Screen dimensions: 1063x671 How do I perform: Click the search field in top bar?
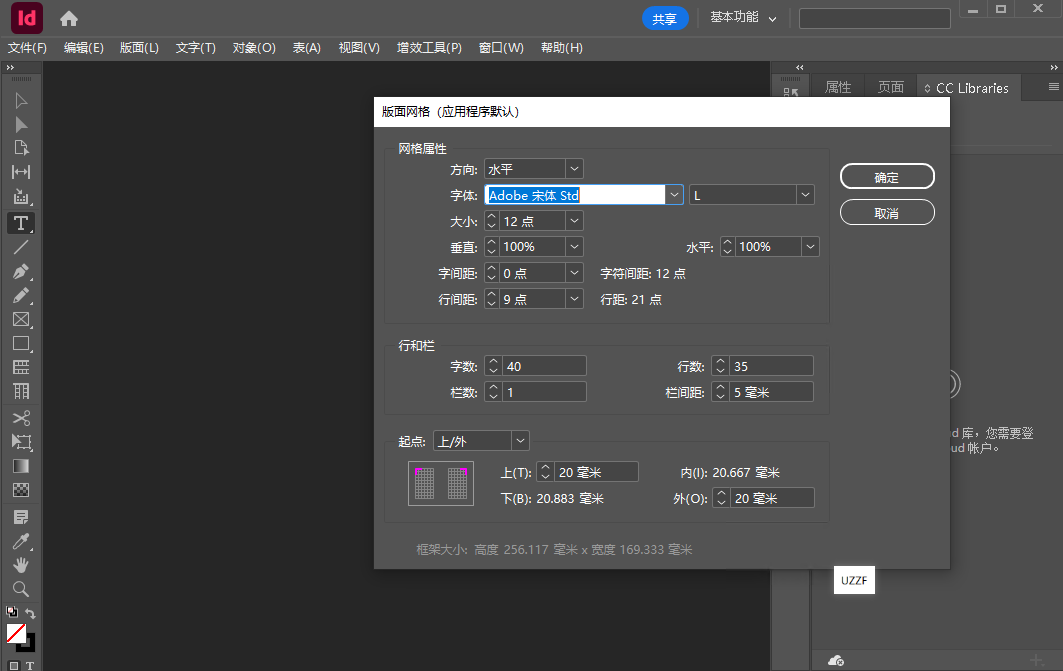[x=875, y=18]
